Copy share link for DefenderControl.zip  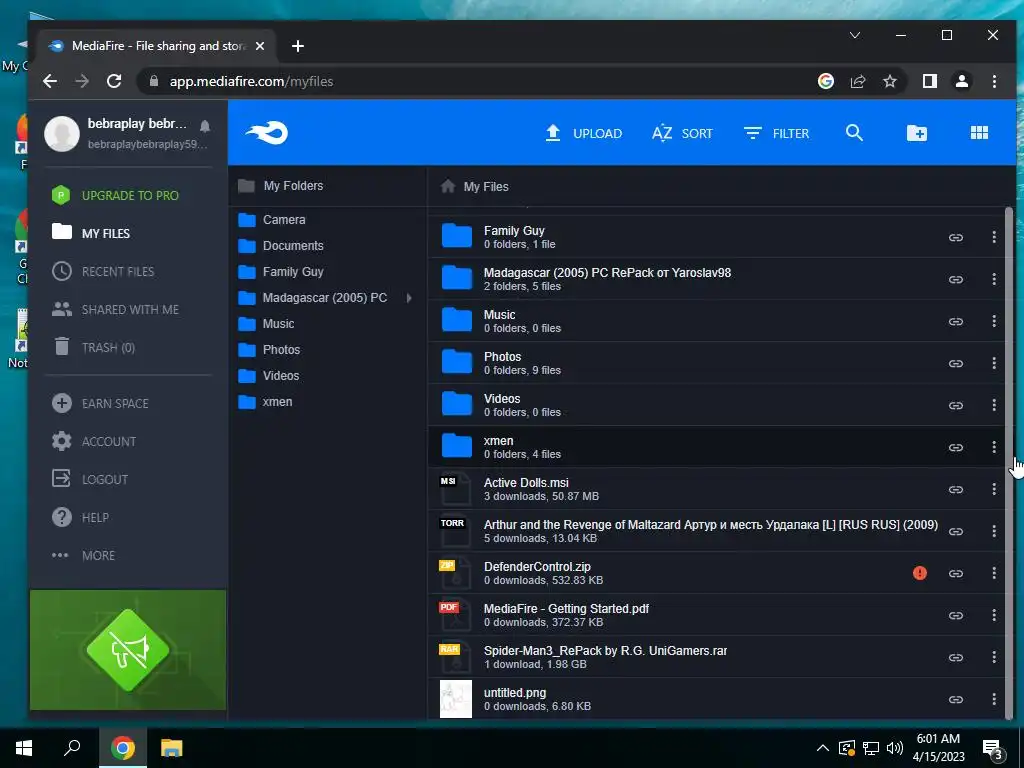point(956,573)
